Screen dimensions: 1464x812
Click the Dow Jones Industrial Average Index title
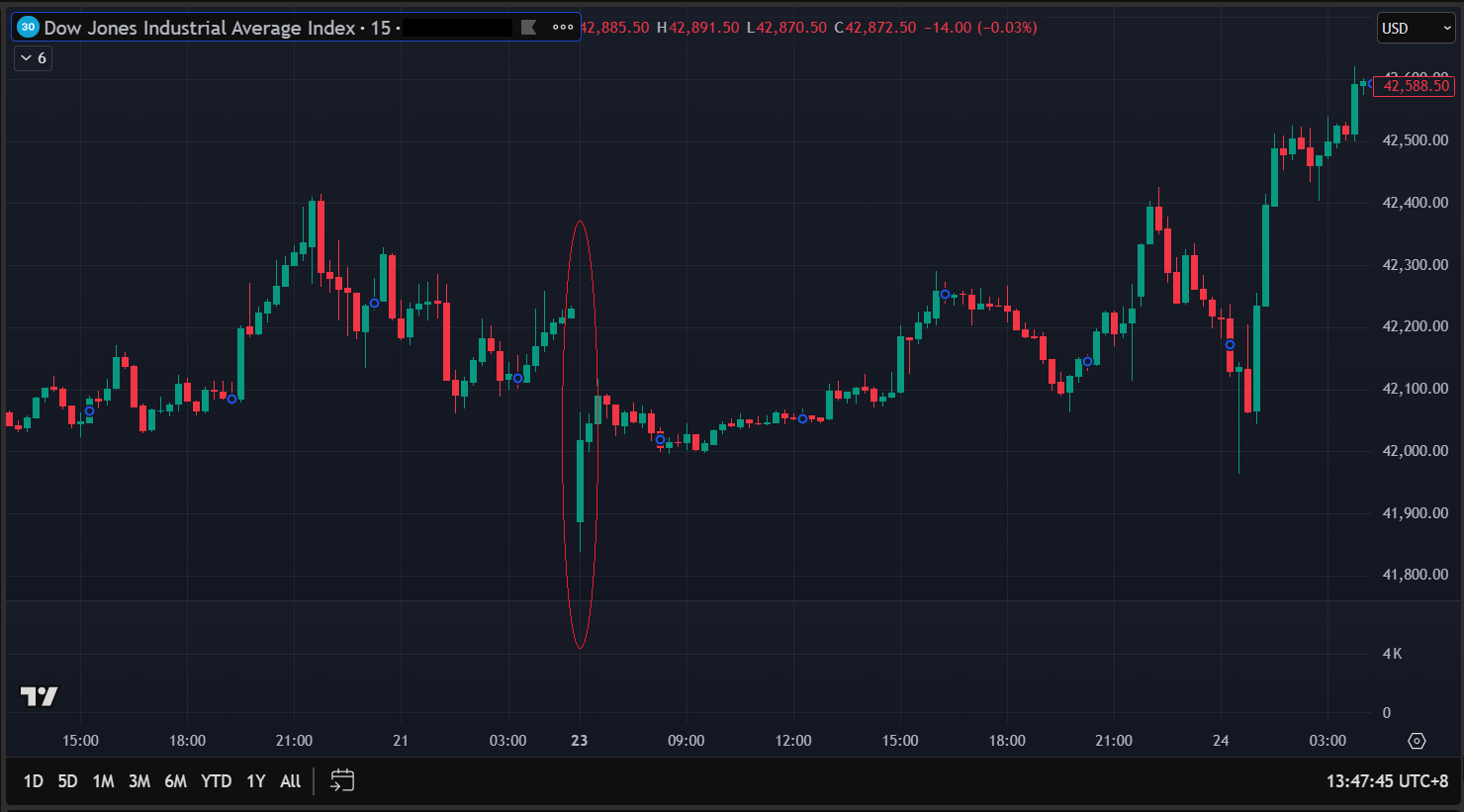point(199,28)
